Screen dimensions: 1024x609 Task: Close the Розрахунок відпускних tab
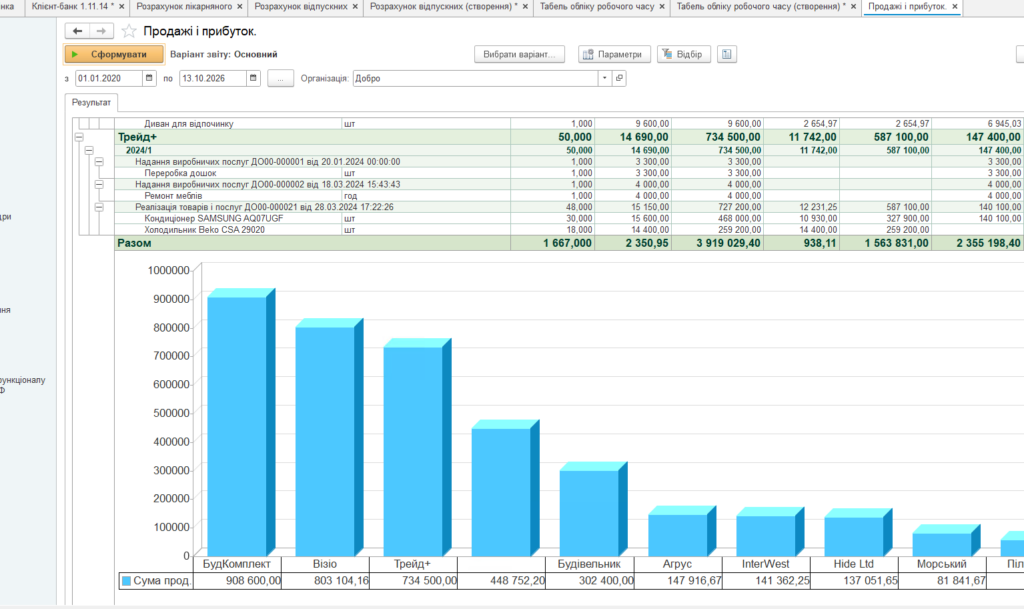pos(355,7)
